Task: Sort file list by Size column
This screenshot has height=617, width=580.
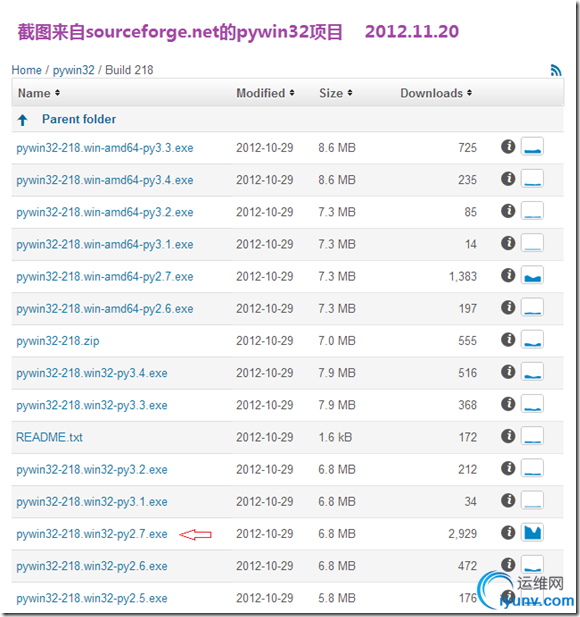Action: coord(336,93)
